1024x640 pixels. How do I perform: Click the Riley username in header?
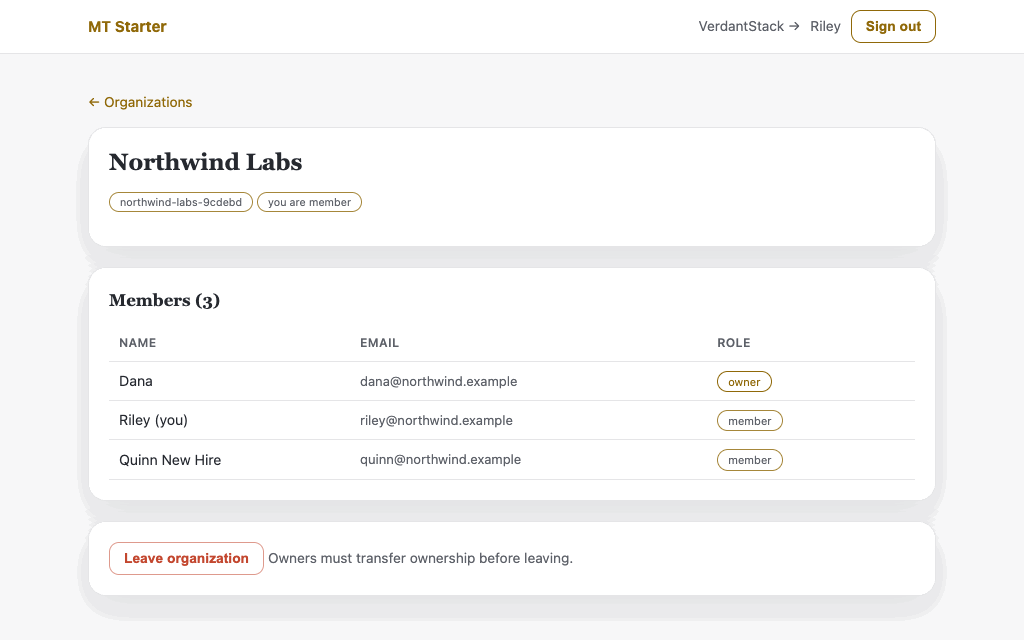pyautogui.click(x=825, y=27)
